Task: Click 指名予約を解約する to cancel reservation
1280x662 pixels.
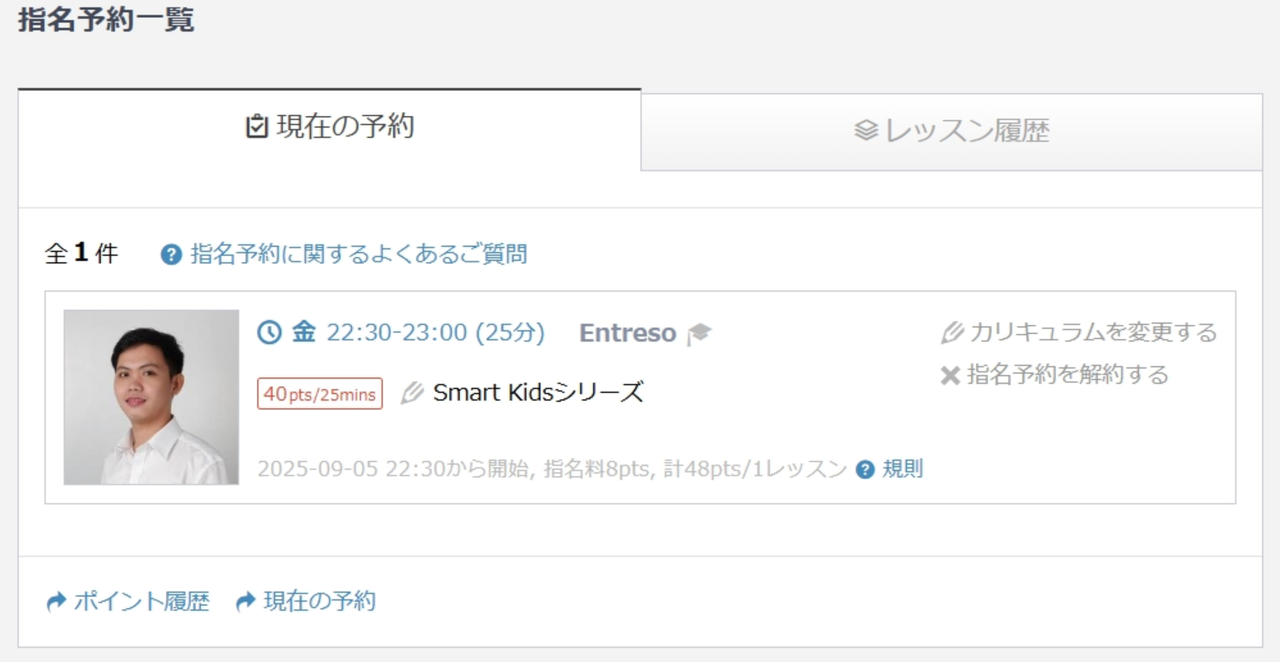Action: click(x=1067, y=375)
